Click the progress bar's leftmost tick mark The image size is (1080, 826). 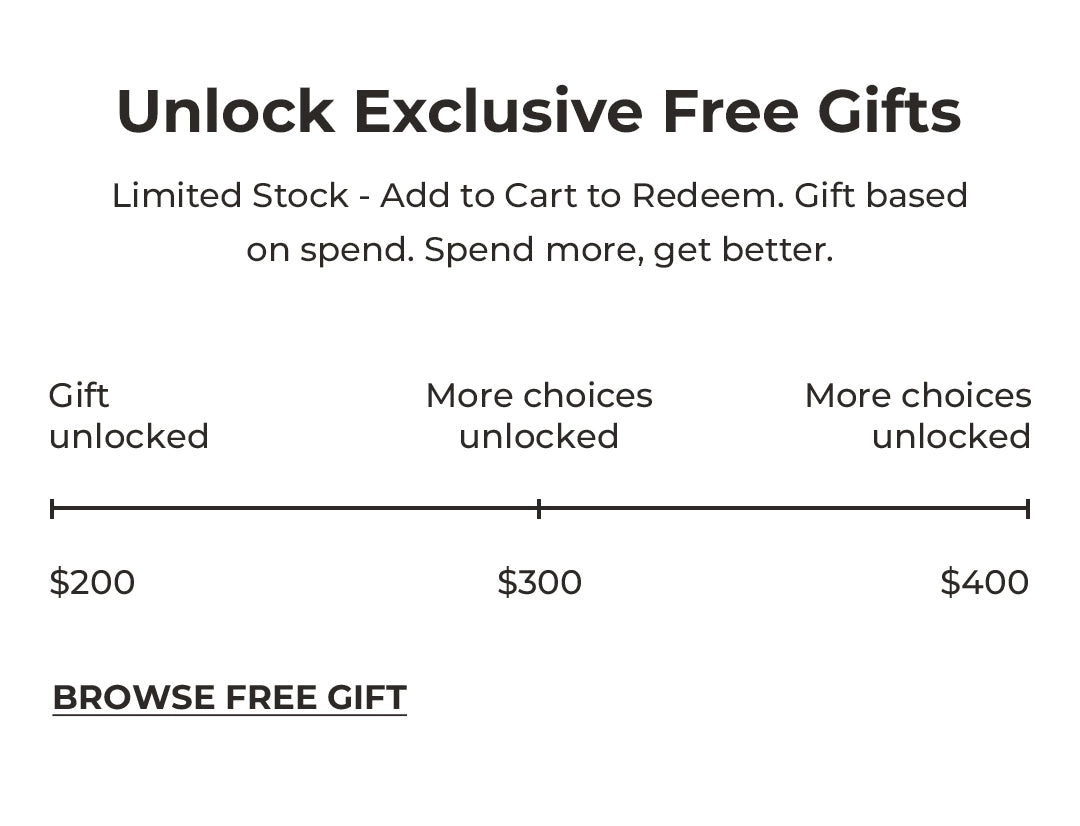click(52, 509)
